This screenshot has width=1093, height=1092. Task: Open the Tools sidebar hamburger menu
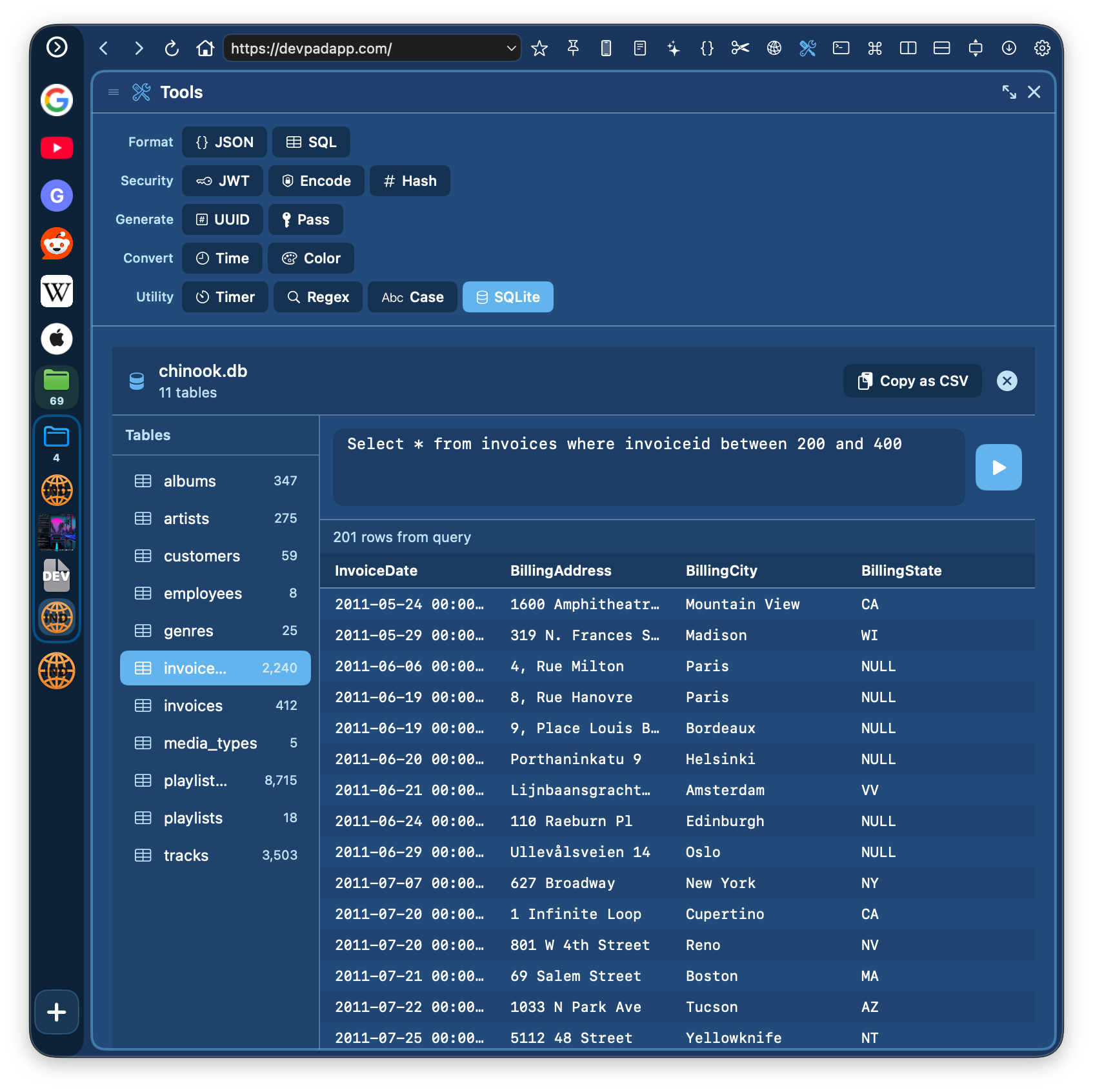coord(114,92)
